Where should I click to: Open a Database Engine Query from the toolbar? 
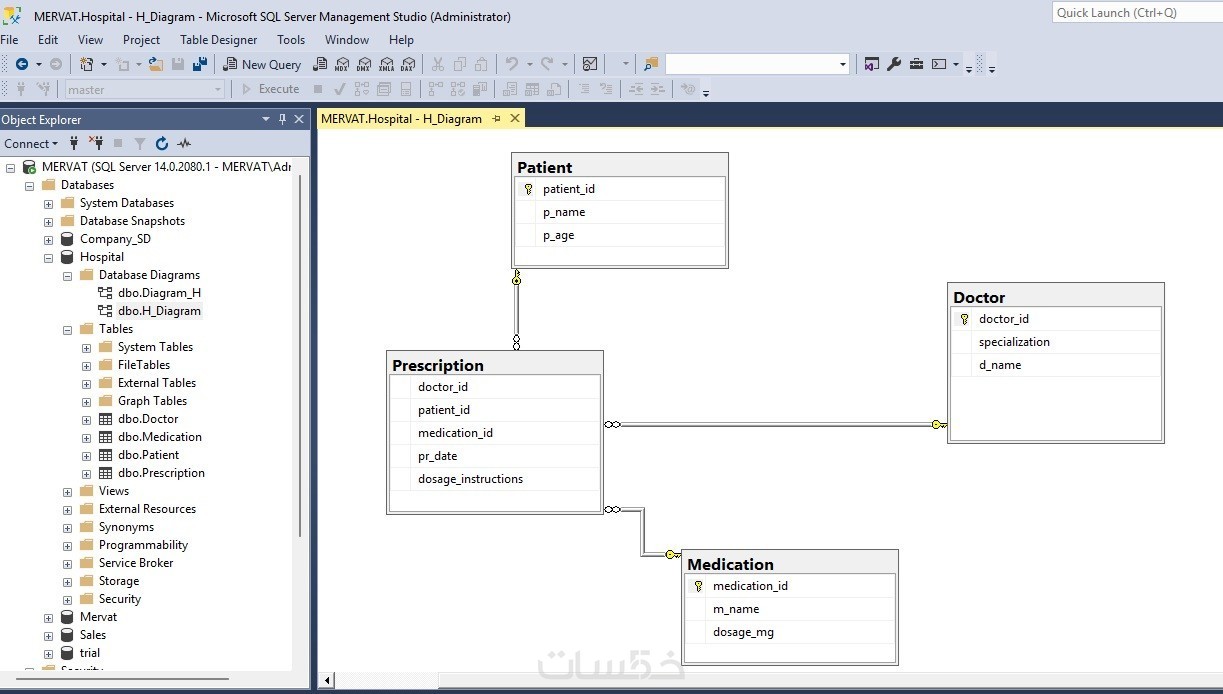320,64
